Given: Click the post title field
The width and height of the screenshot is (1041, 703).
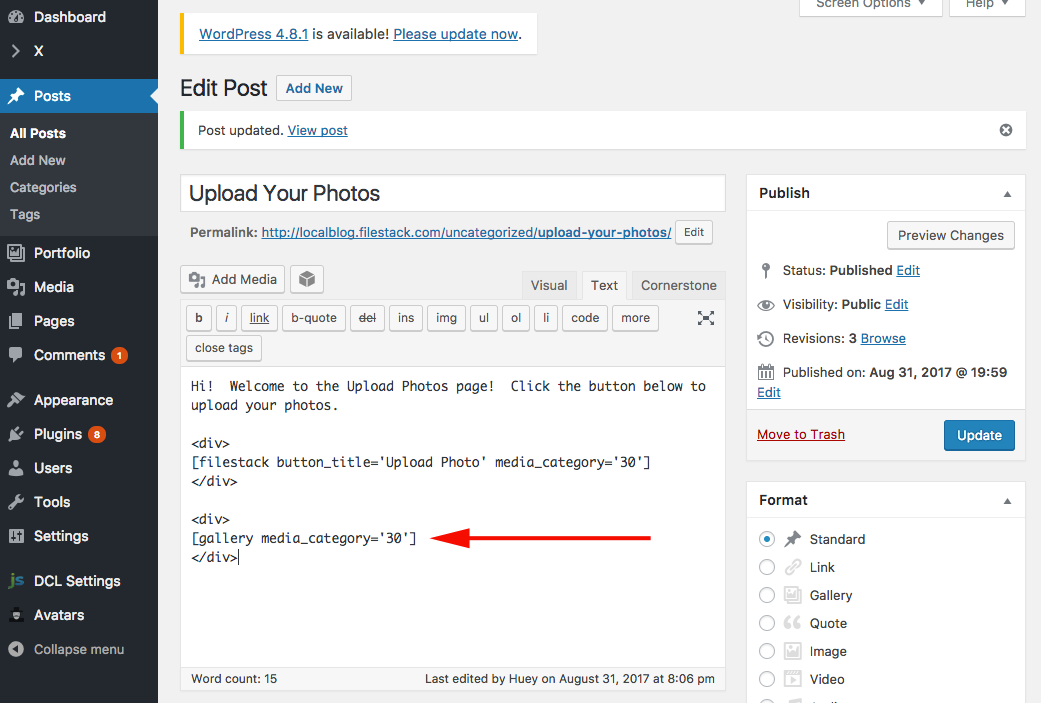Looking at the screenshot, I should (453, 193).
